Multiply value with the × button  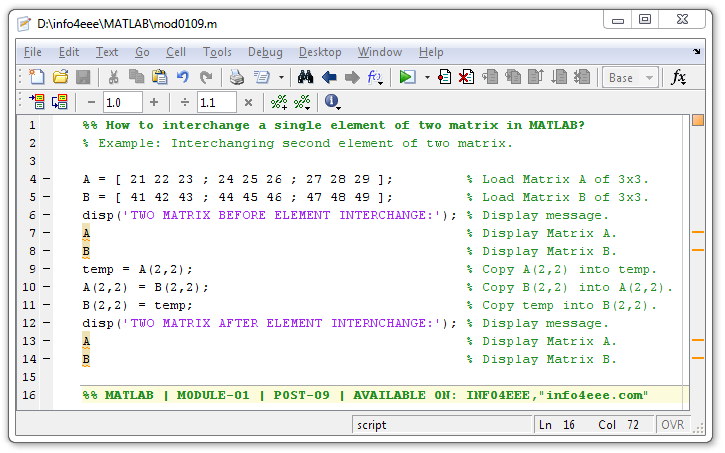click(248, 102)
